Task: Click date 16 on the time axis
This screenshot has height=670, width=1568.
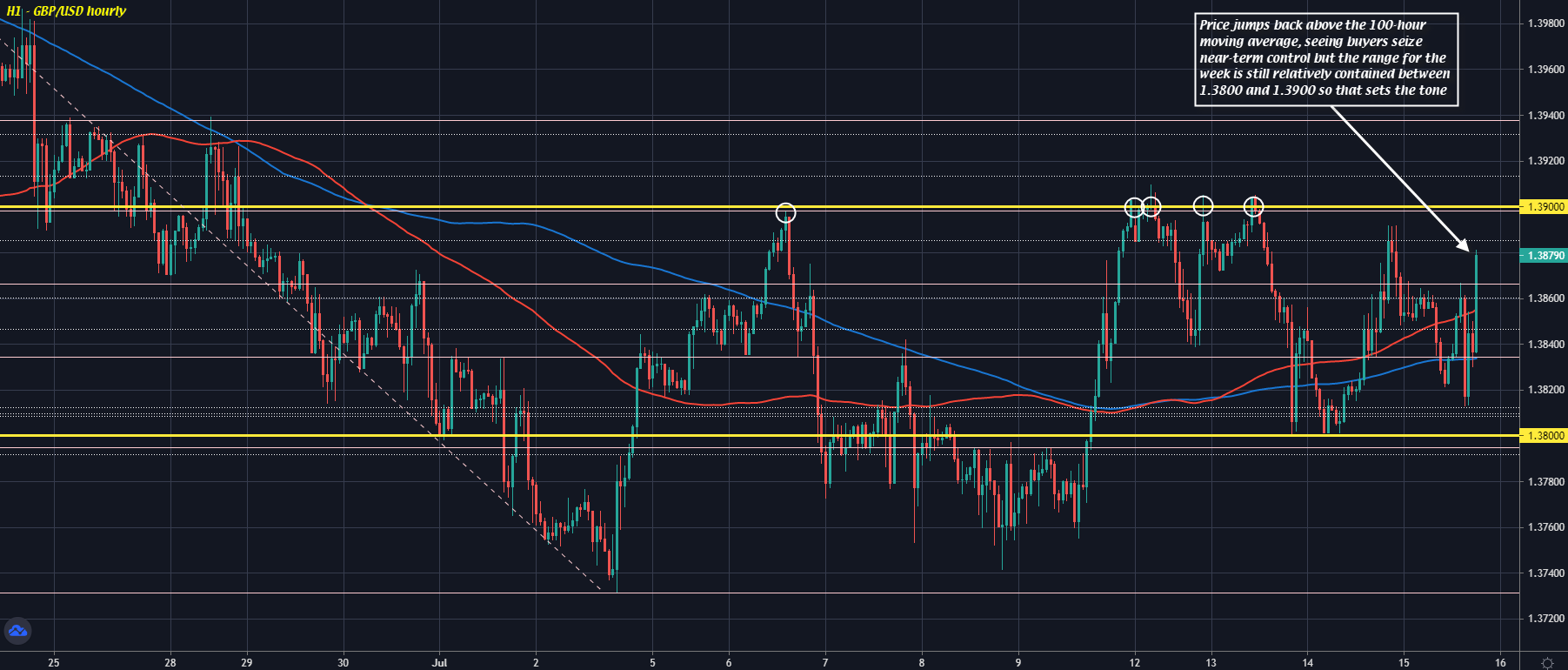Action: (x=1500, y=662)
